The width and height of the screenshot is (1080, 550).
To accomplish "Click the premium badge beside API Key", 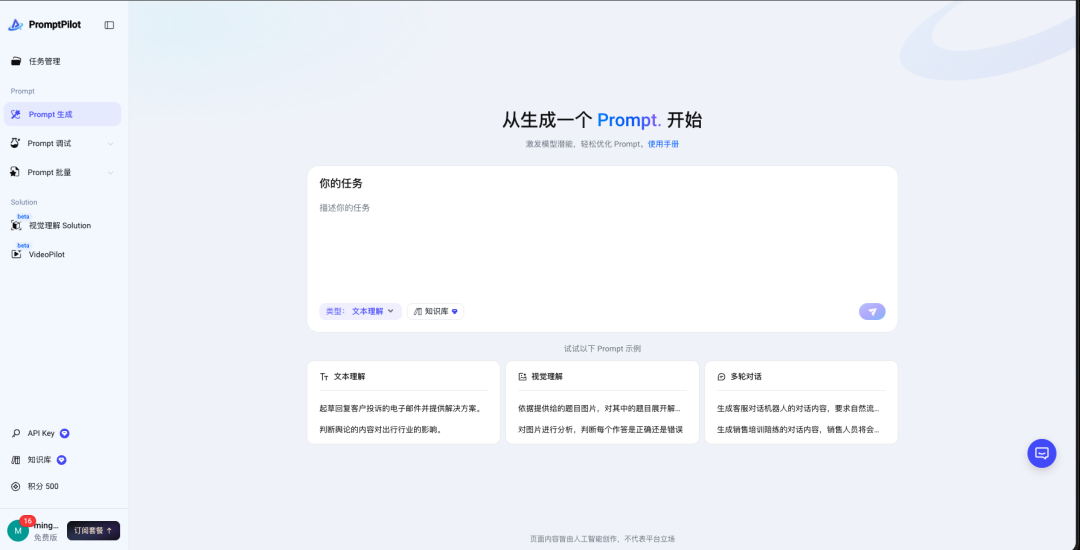I will click(x=65, y=434).
